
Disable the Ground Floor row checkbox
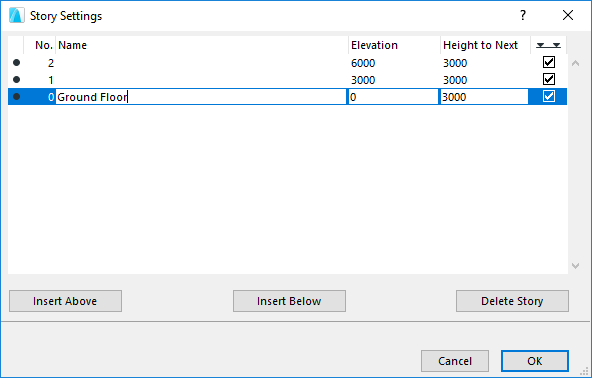(x=549, y=96)
